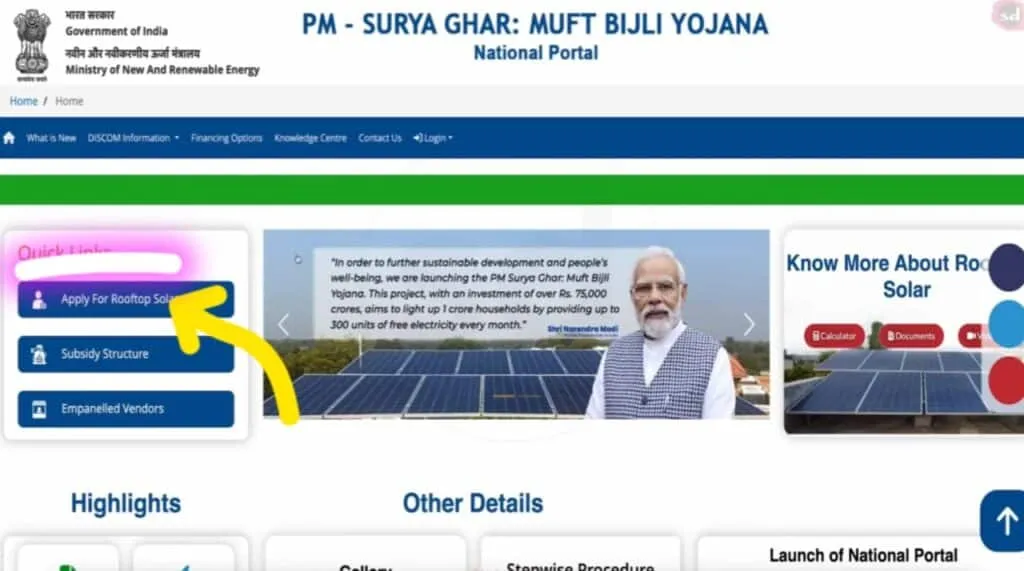Click the scroll-to-top arrow button
Image resolution: width=1024 pixels, height=571 pixels.
click(x=1003, y=521)
